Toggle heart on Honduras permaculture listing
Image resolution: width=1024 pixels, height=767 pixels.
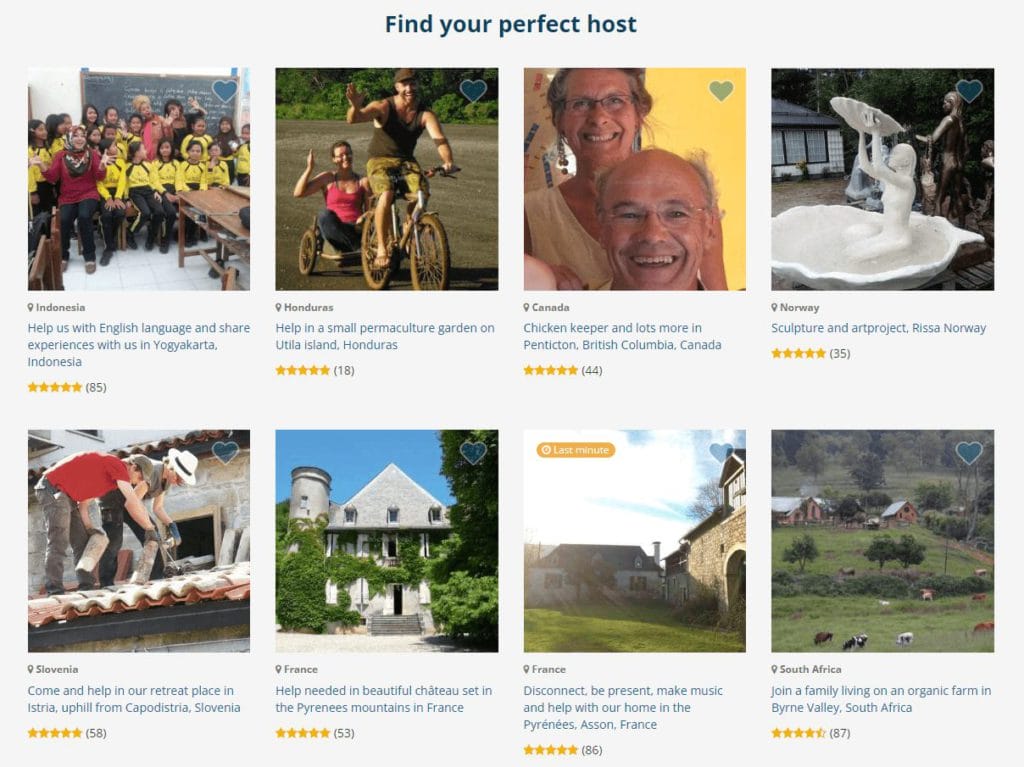tap(473, 91)
